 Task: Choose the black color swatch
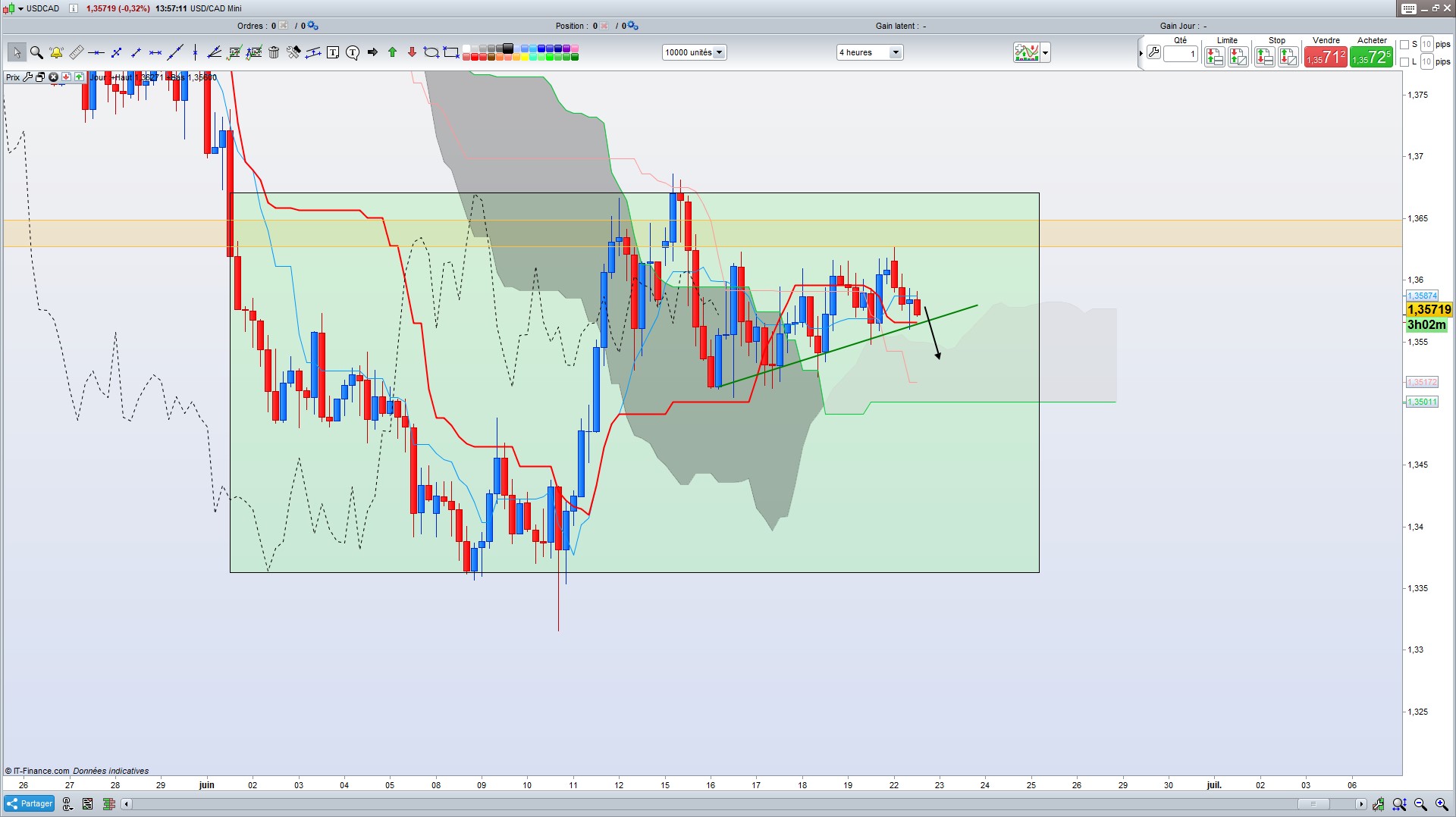(x=508, y=49)
